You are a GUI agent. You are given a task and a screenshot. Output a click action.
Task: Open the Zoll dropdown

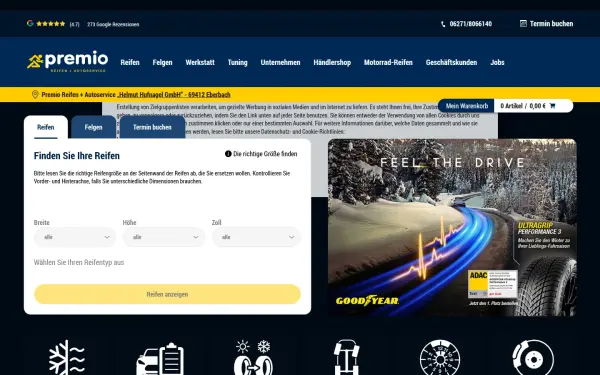pos(256,237)
